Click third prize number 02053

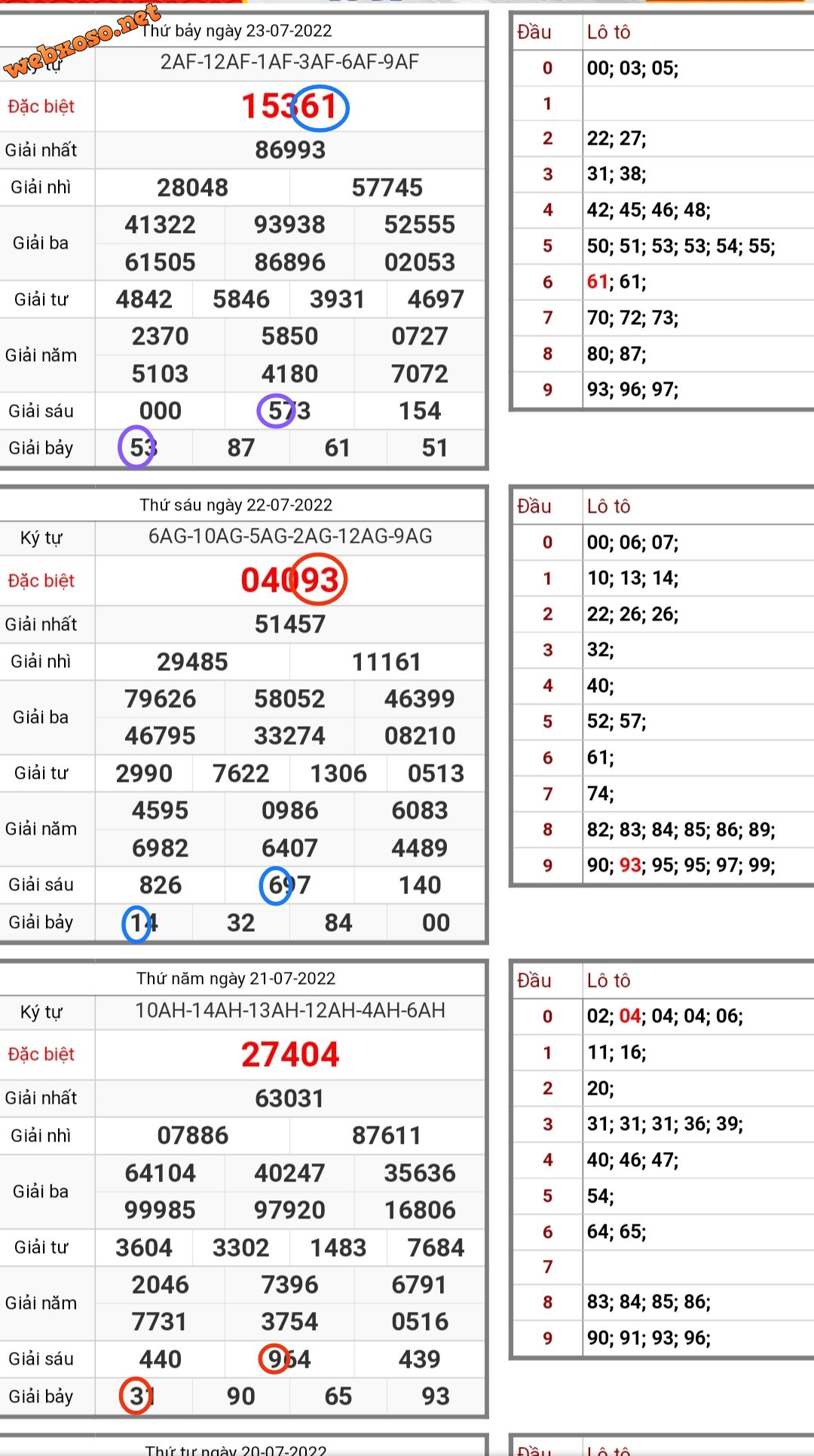419,262
